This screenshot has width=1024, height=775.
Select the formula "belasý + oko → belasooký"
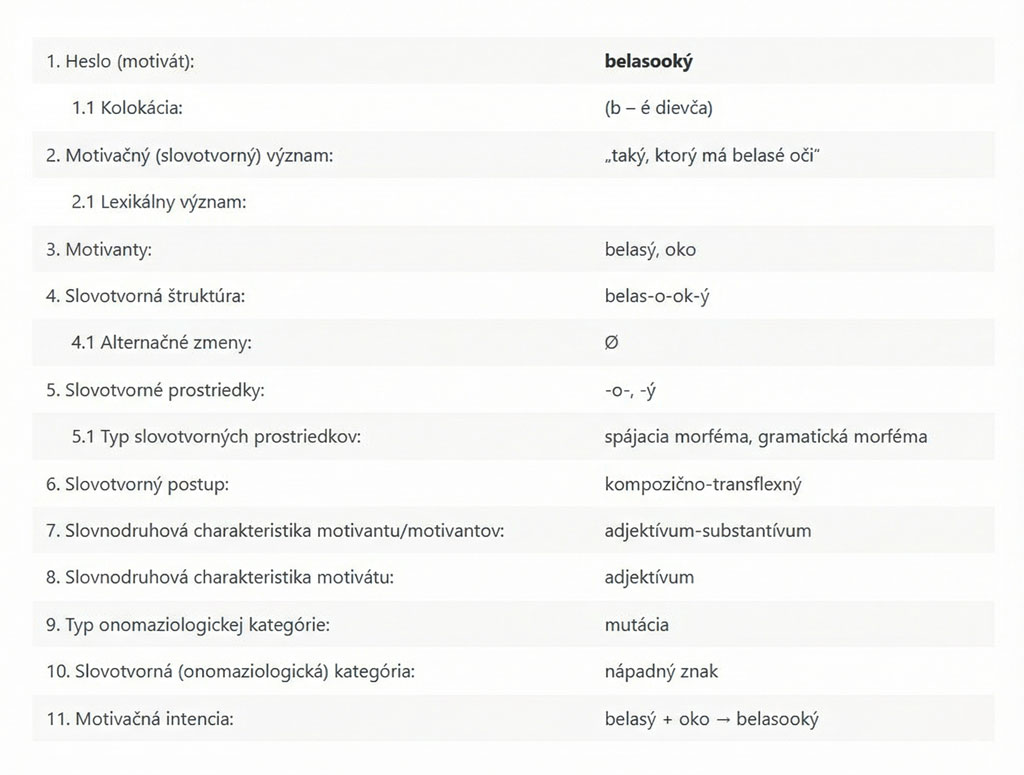pos(712,719)
